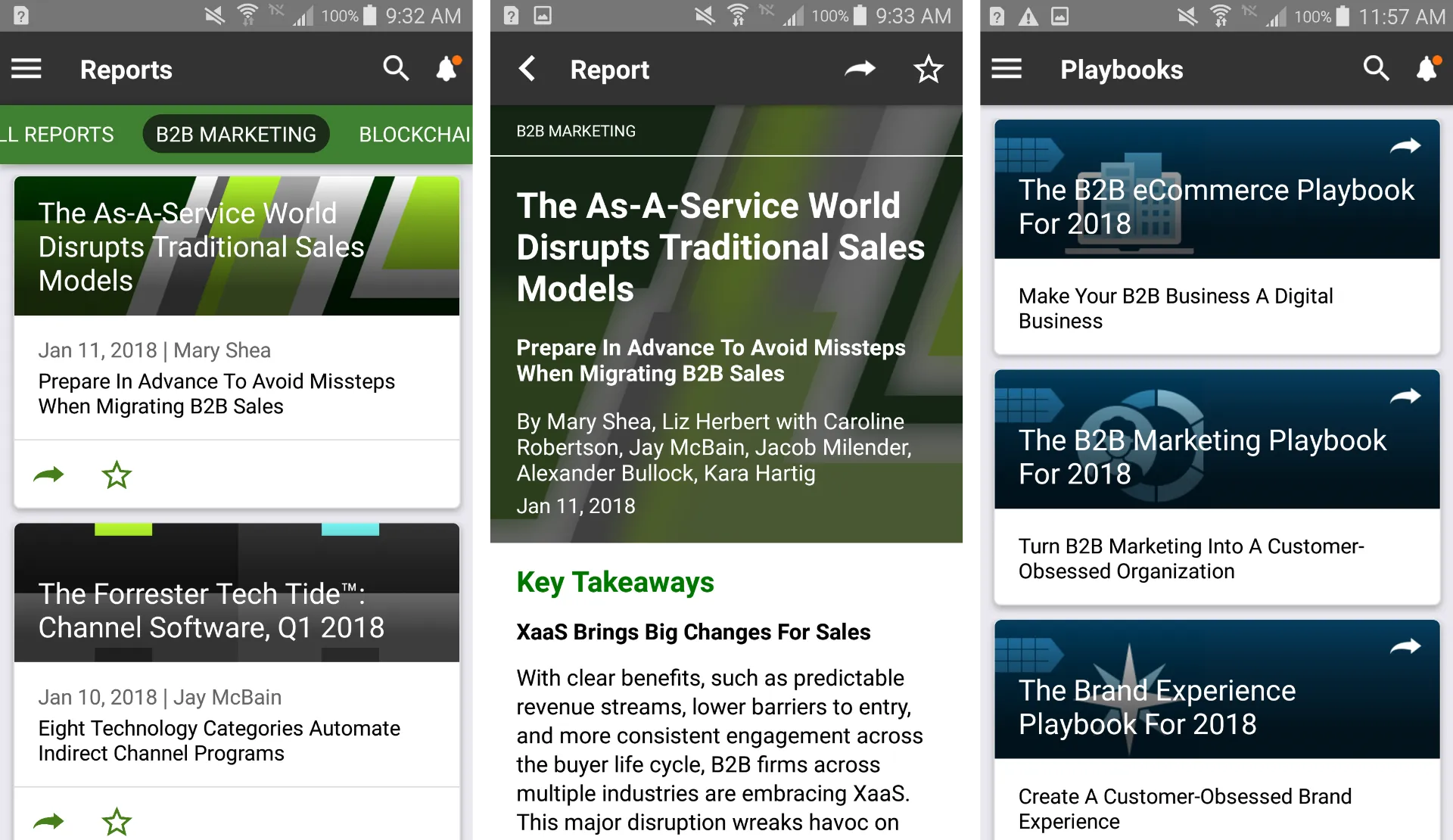Share the Brand Experience Playbook

tap(1405, 646)
